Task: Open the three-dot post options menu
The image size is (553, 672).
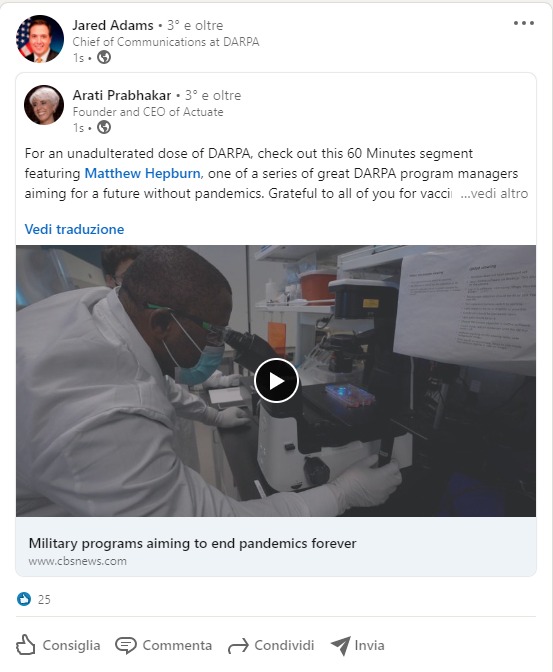Action: [524, 23]
